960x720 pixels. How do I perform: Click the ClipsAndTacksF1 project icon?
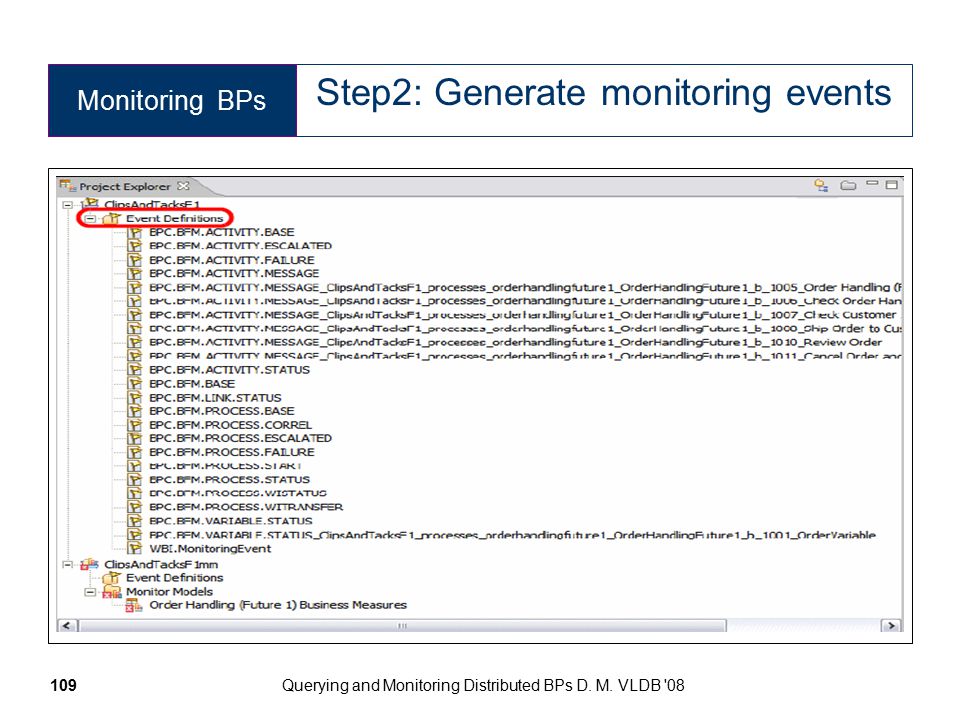pos(91,204)
